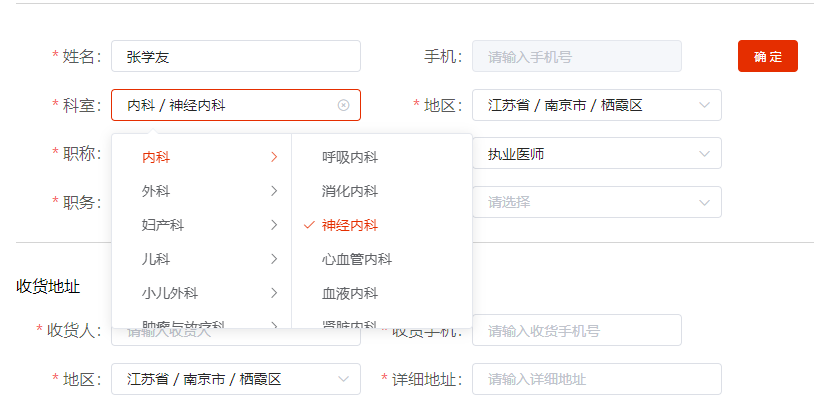Open the 收货地址 地区 dropdown arrow

pyautogui.click(x=343, y=379)
